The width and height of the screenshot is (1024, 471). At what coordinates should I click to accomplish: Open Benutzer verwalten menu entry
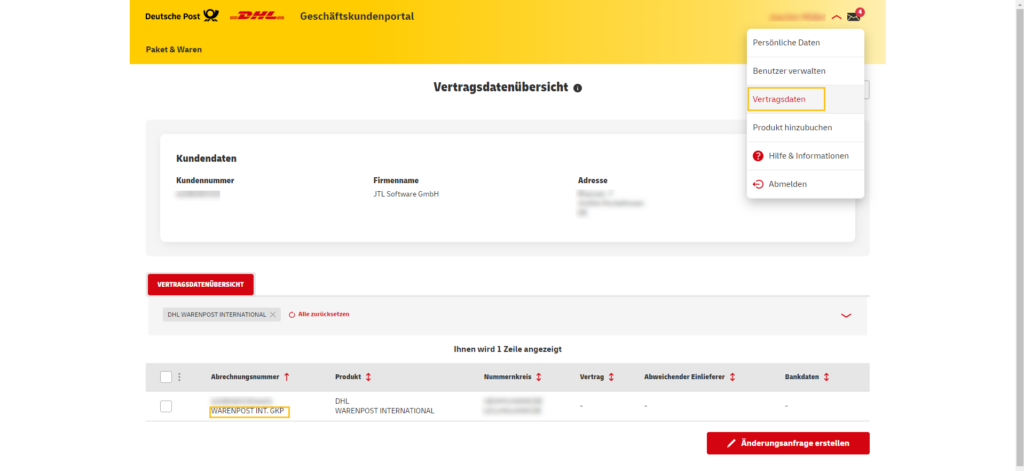805,71
